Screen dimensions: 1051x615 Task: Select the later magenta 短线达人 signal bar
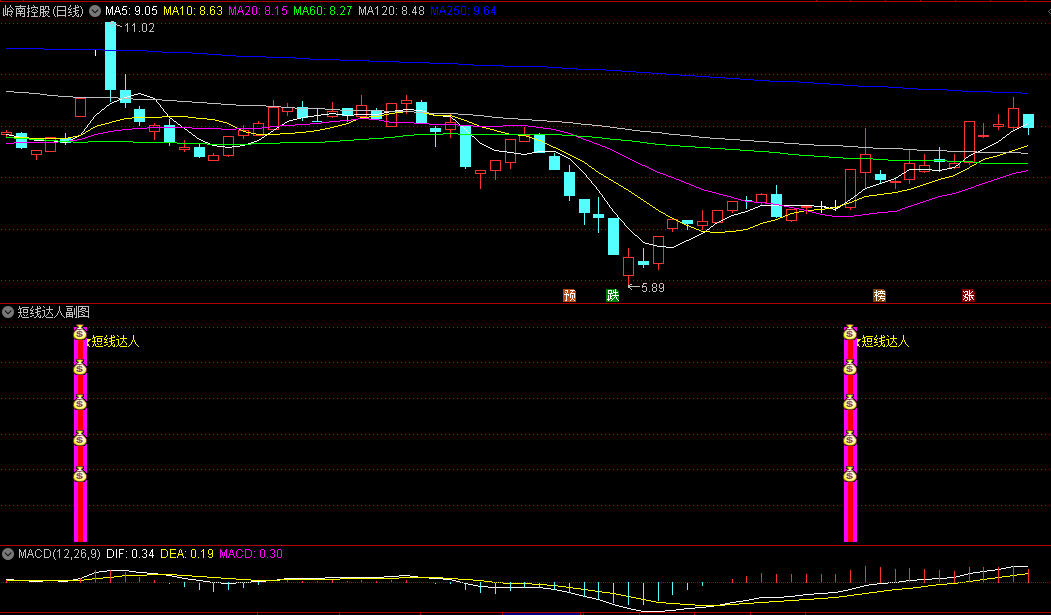(x=850, y=434)
